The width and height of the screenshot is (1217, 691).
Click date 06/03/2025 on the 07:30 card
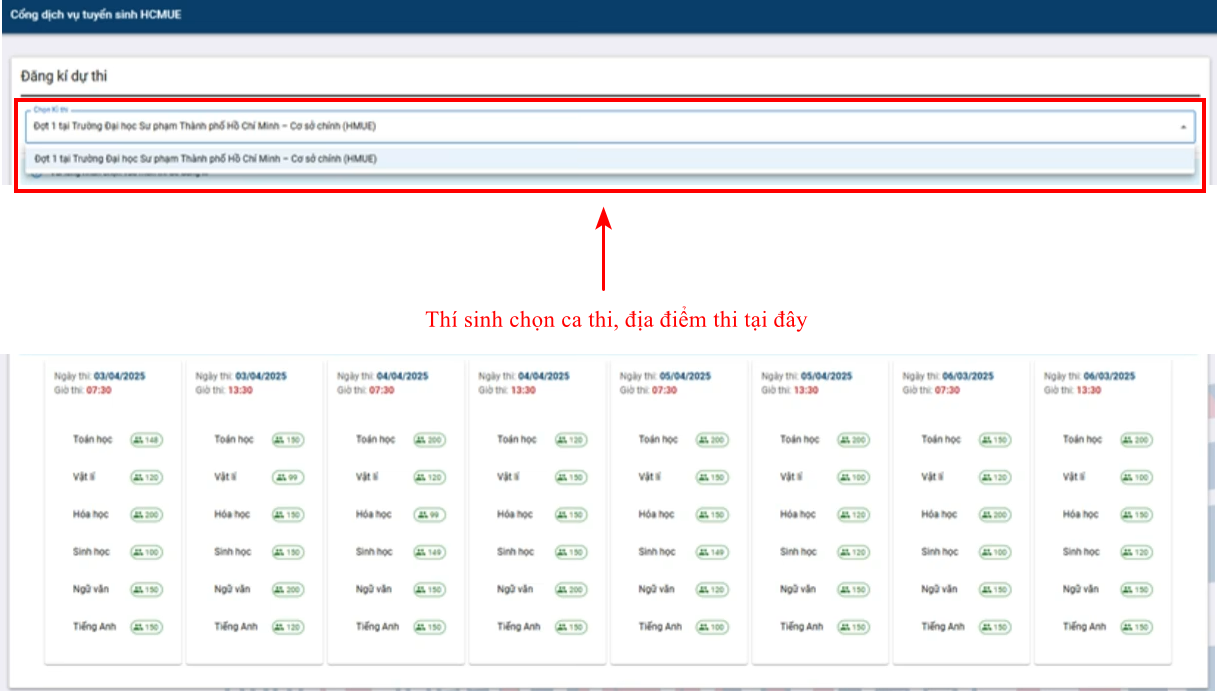[969, 376]
